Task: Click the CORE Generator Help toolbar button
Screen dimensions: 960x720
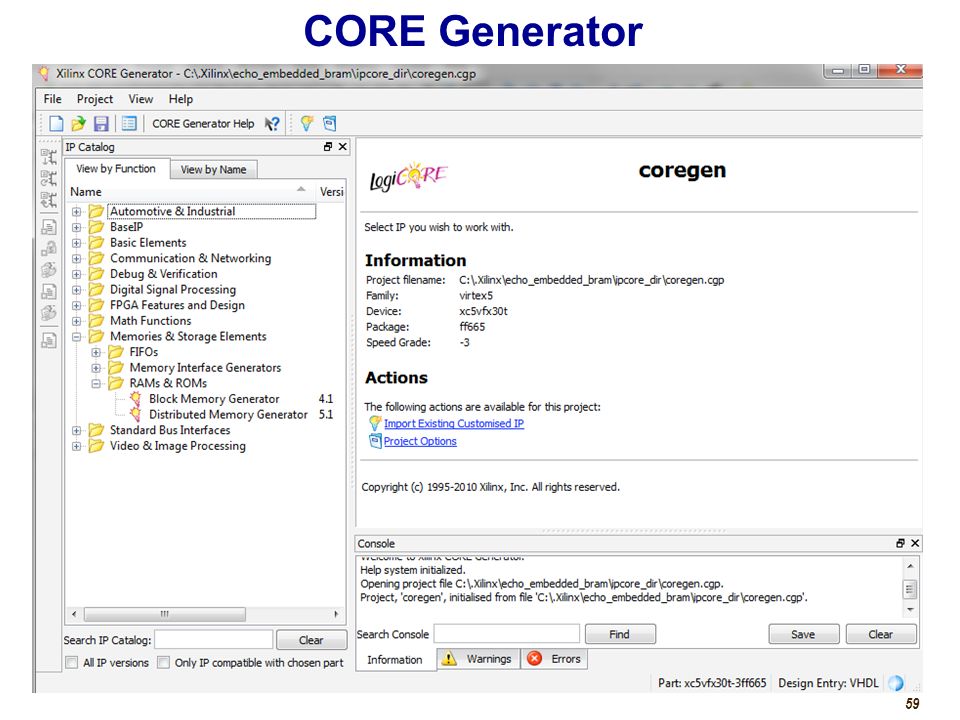Action: pos(203,124)
